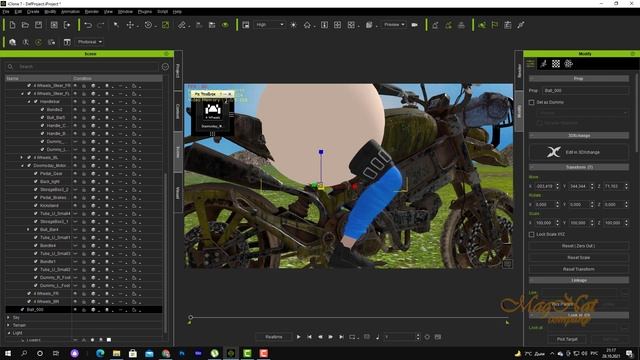This screenshot has width=640, height=360.
Task: Click the Redo arrow icon
Action: tap(100, 25)
